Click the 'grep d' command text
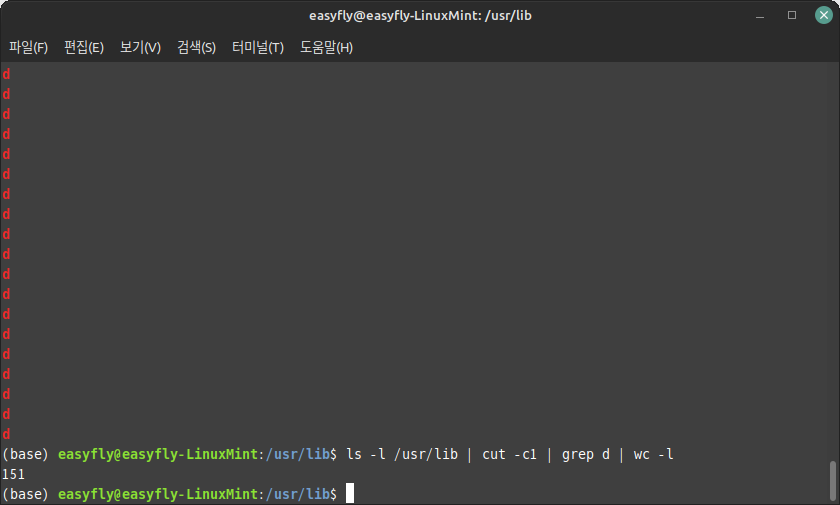 [586, 455]
